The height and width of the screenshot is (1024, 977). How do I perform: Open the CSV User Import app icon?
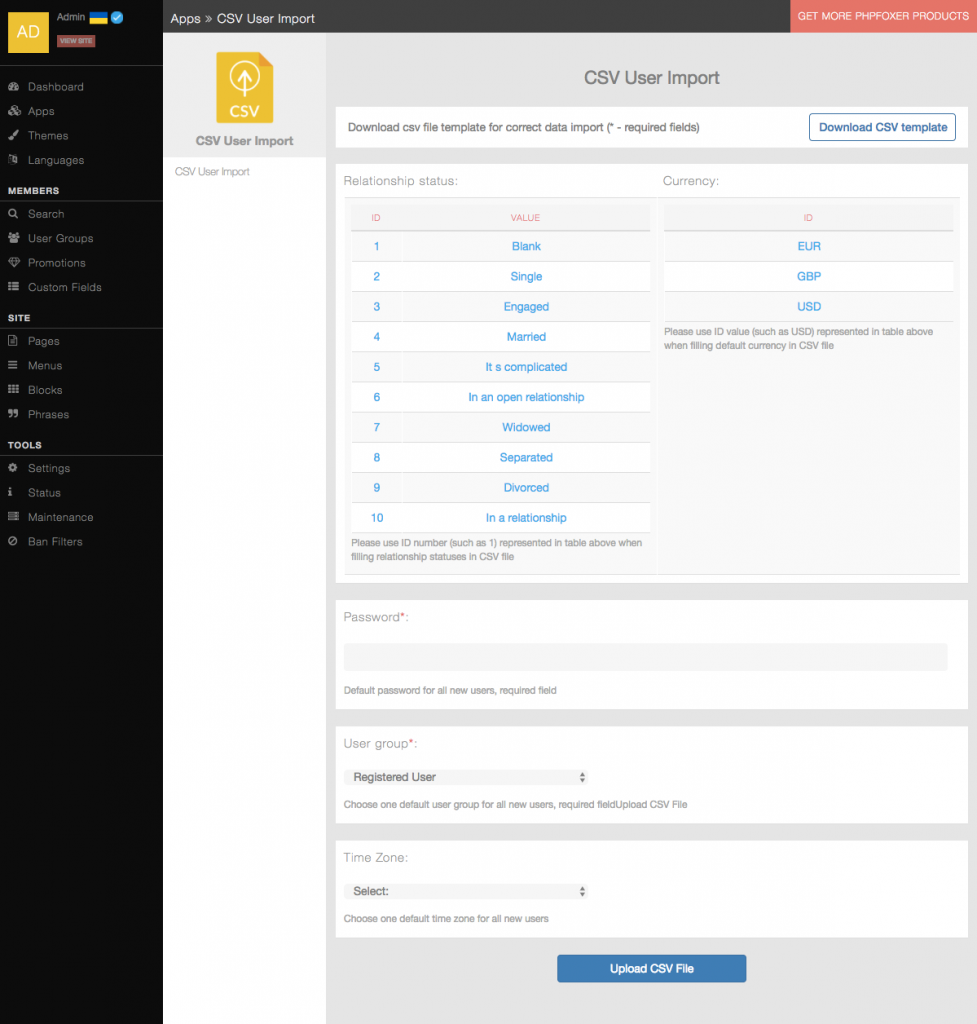(x=243, y=88)
